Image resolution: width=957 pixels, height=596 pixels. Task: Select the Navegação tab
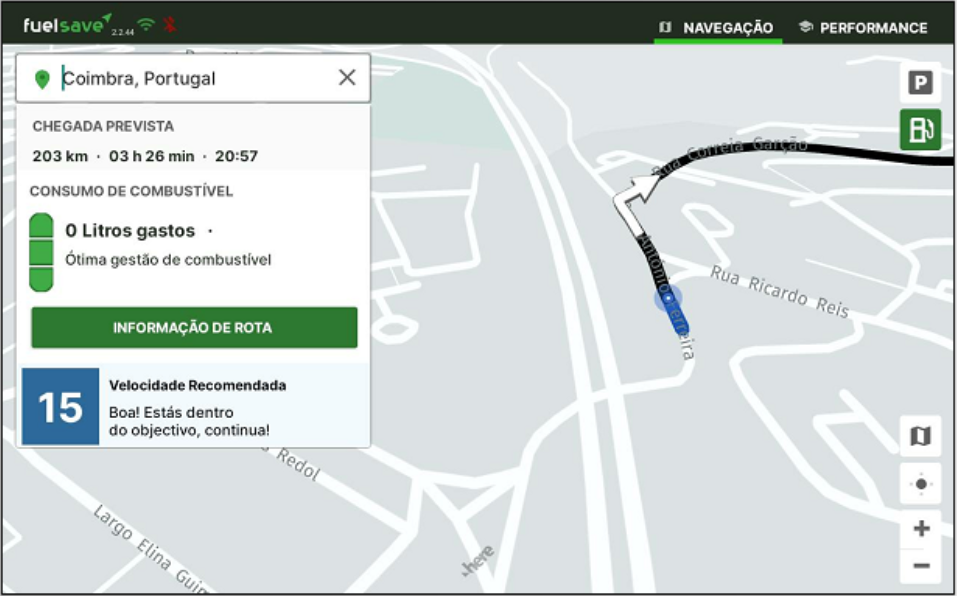coord(717,28)
